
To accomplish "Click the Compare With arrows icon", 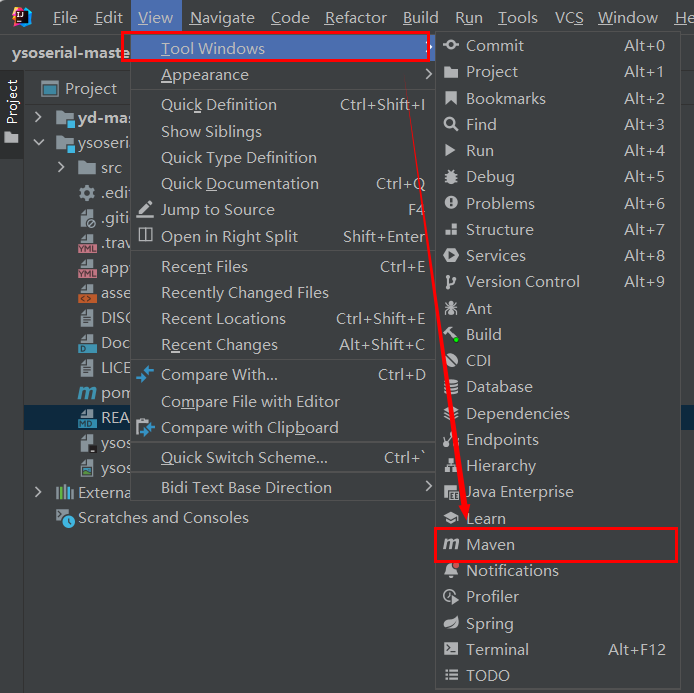I will pos(145,374).
